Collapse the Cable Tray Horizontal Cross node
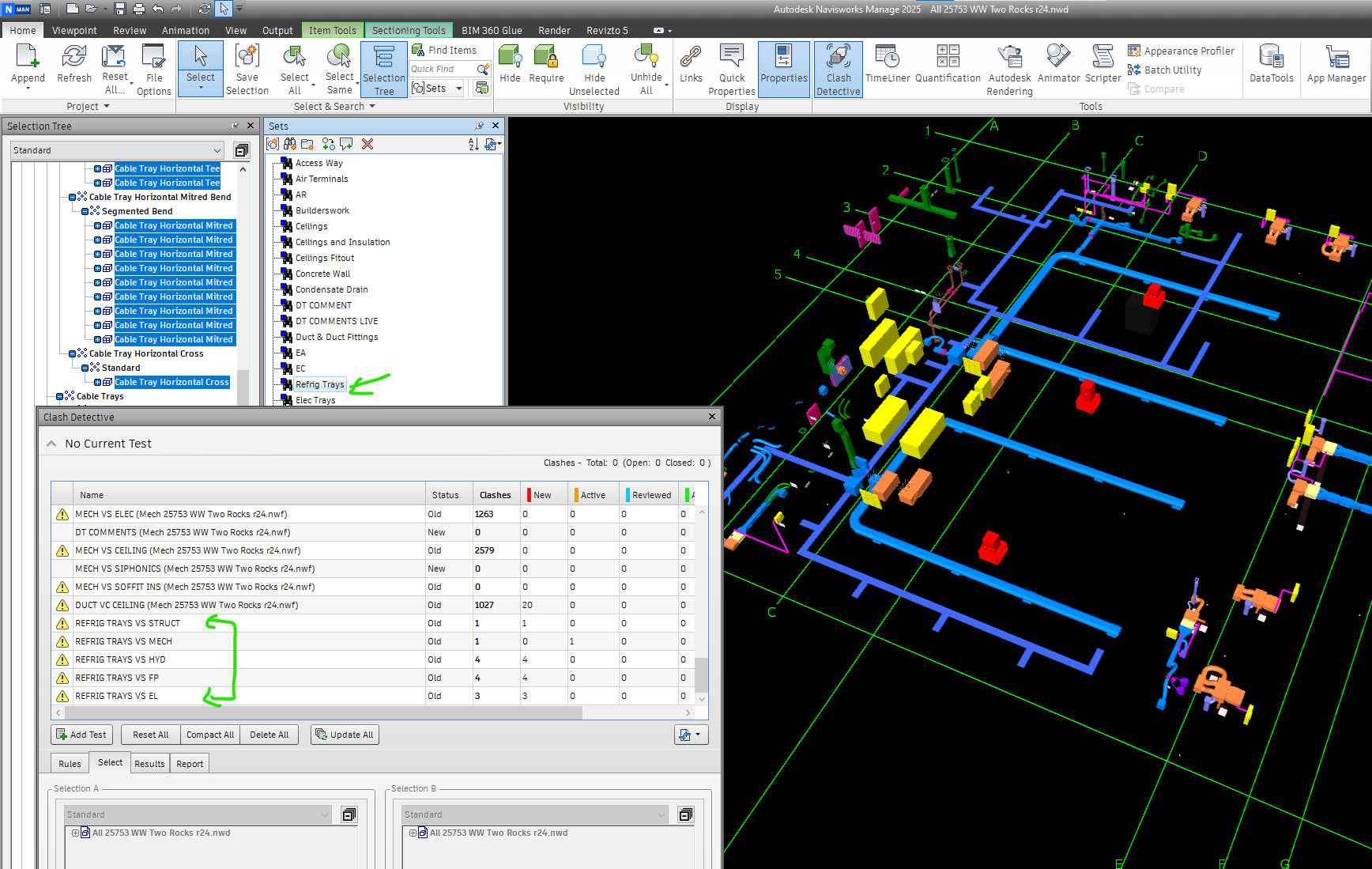The width and height of the screenshot is (1372, 869). pos(73,353)
